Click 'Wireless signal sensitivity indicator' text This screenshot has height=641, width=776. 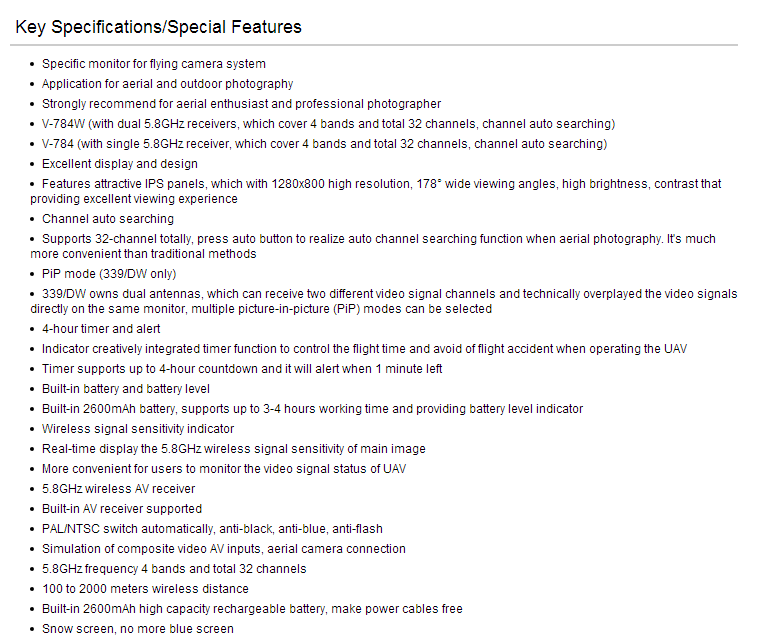[138, 429]
